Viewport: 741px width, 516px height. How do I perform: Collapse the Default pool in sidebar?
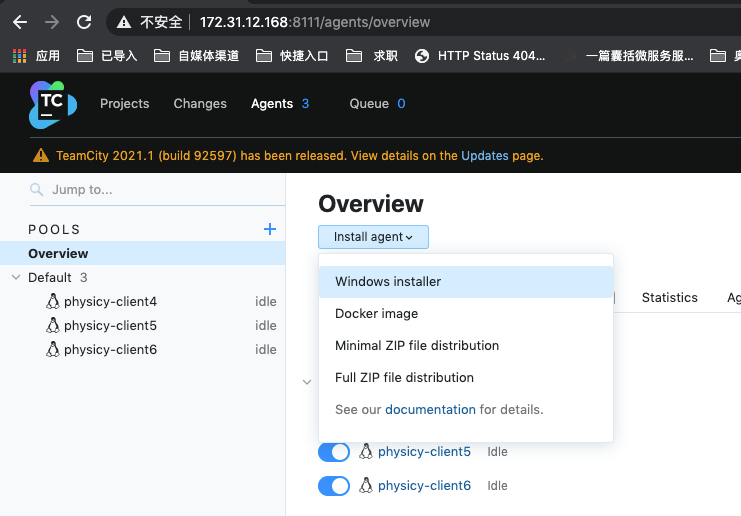(x=16, y=277)
